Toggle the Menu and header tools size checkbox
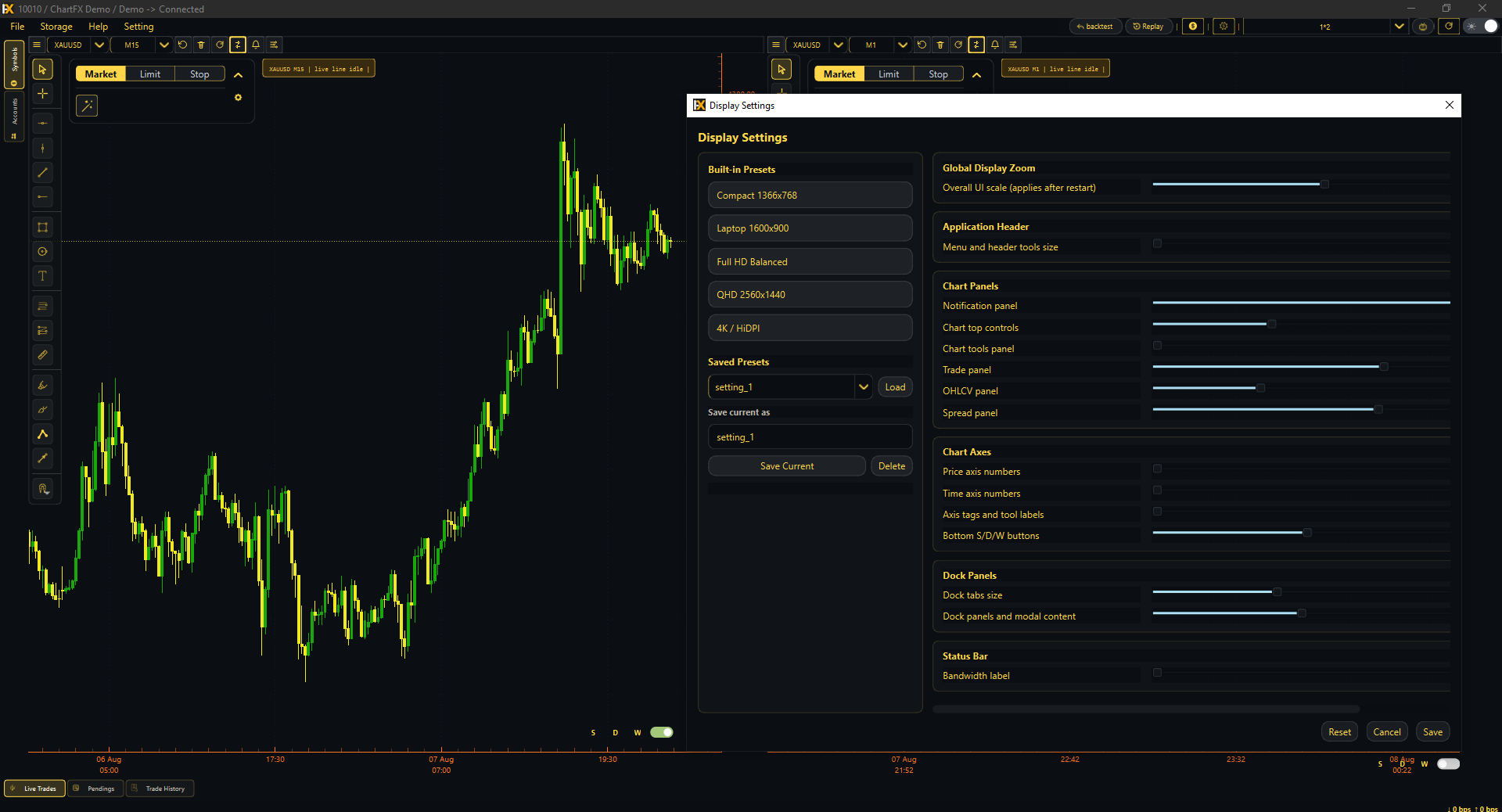 (x=1158, y=244)
